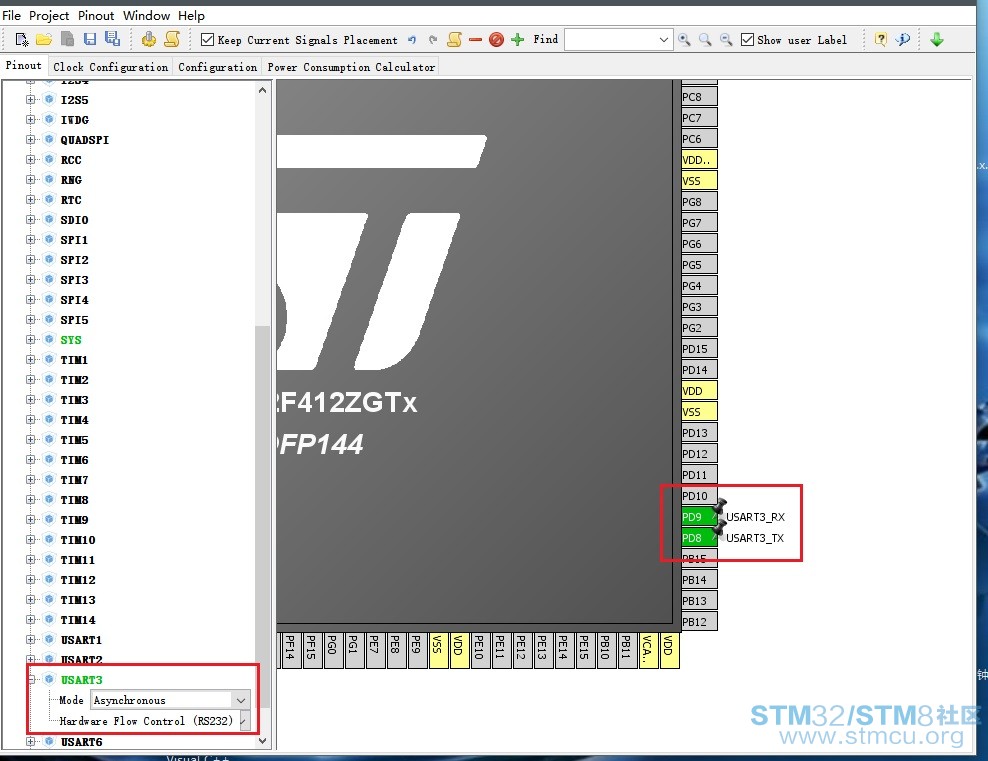Screen dimensions: 988x761
Task: Open the Window menu
Action: coord(146,15)
